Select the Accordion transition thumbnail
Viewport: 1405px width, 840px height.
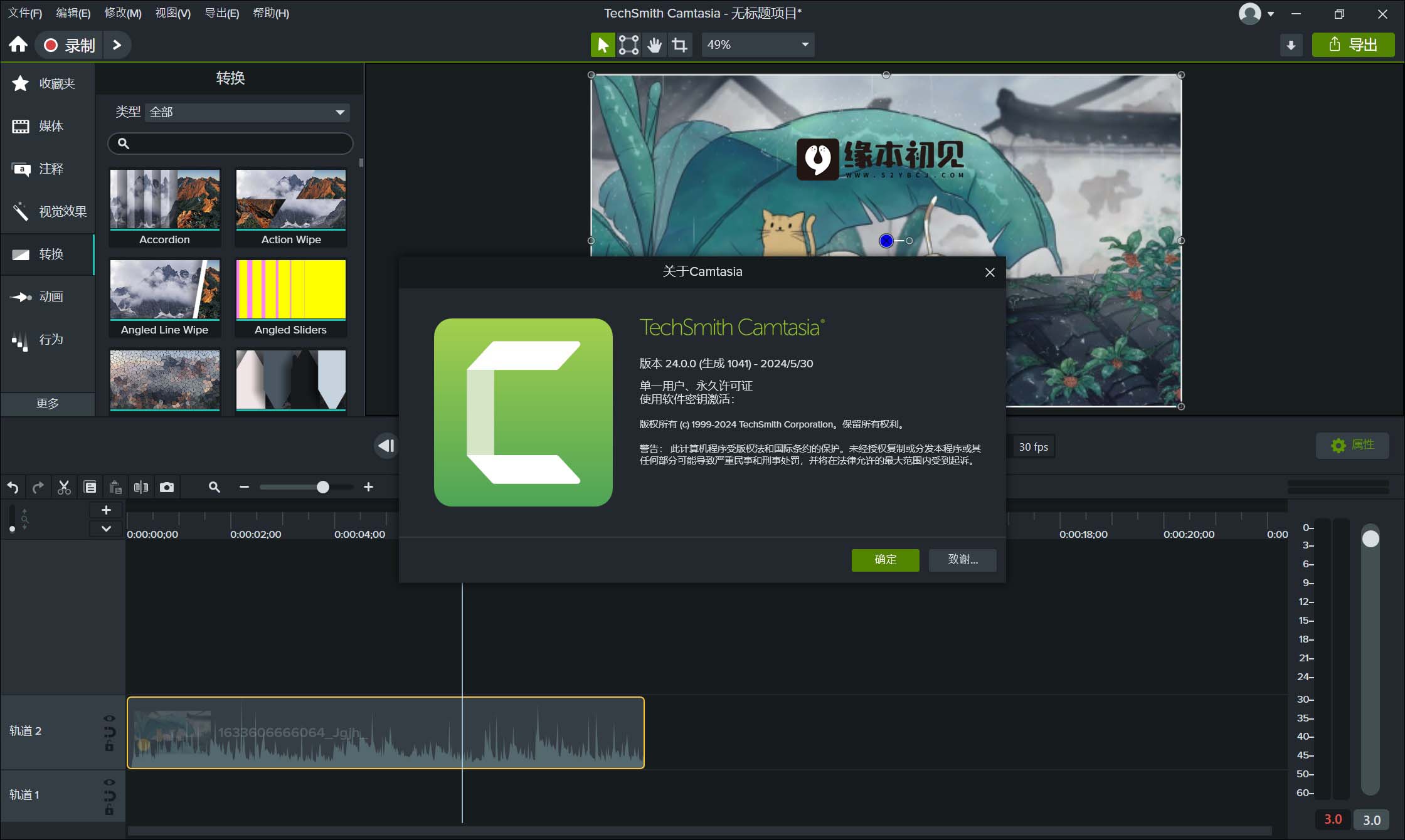165,207
